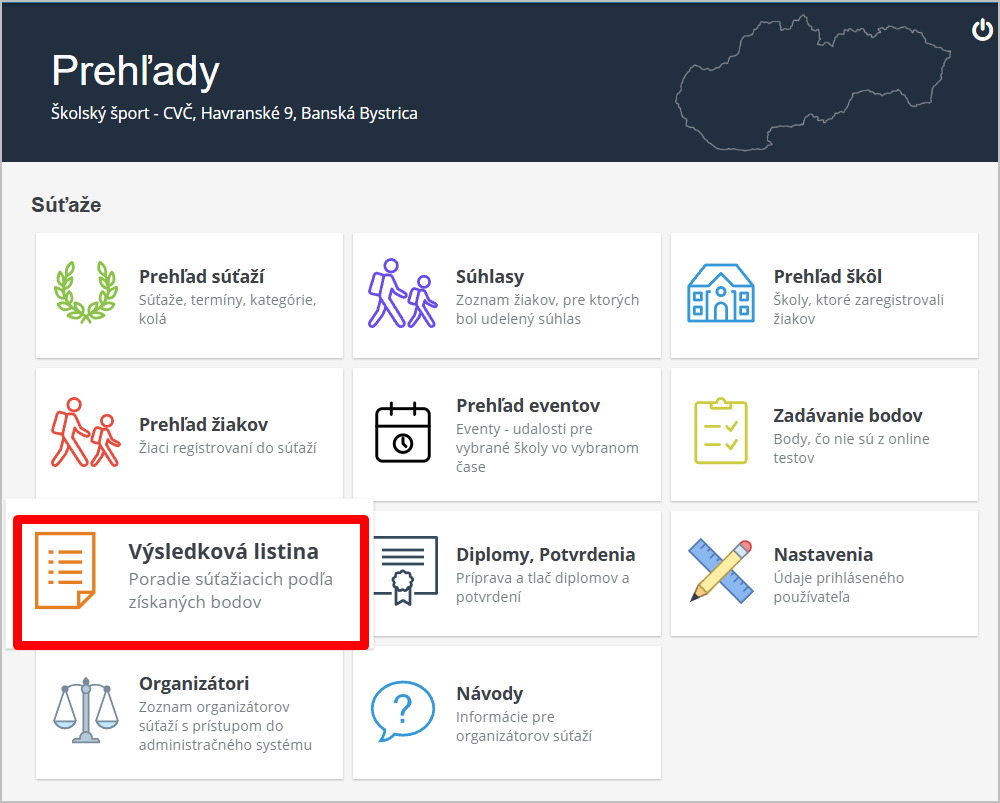
Task: Click the red walking students icon
Action: click(85, 432)
